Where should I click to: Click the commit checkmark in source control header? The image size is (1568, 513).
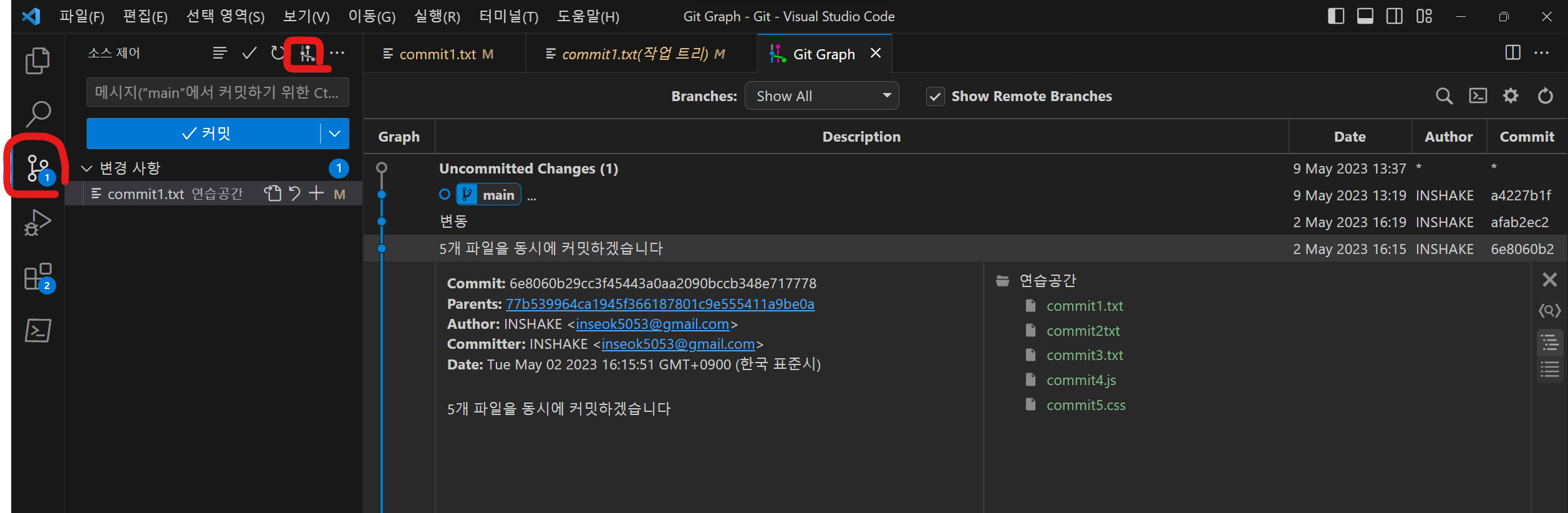click(x=249, y=53)
